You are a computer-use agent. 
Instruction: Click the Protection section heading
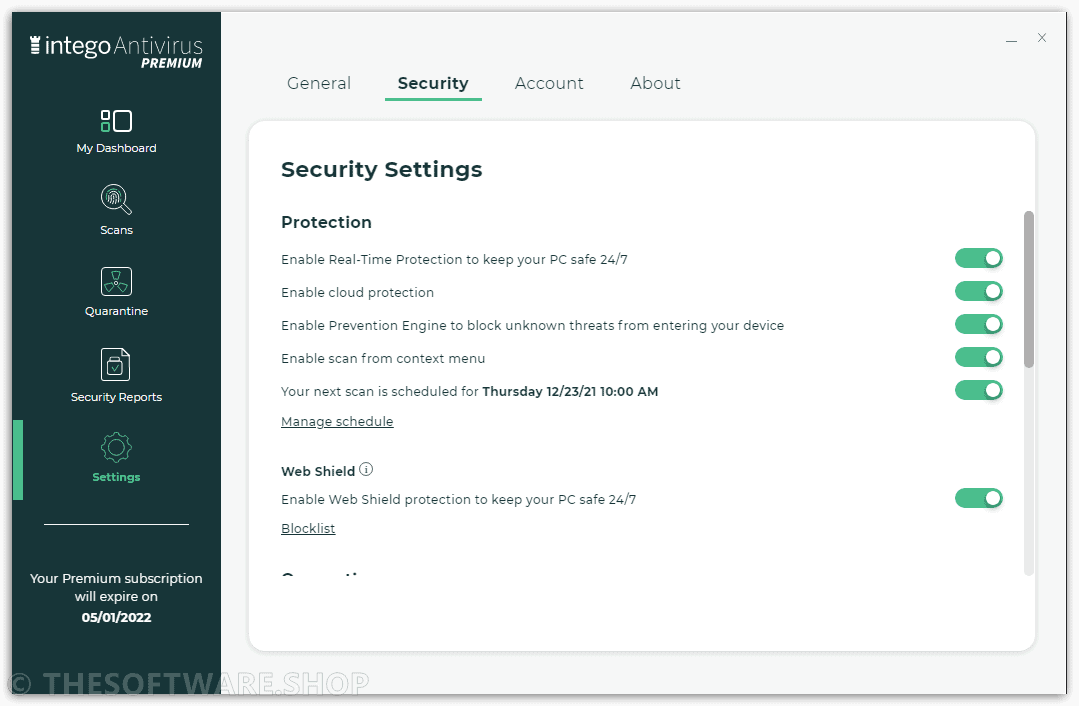326,222
